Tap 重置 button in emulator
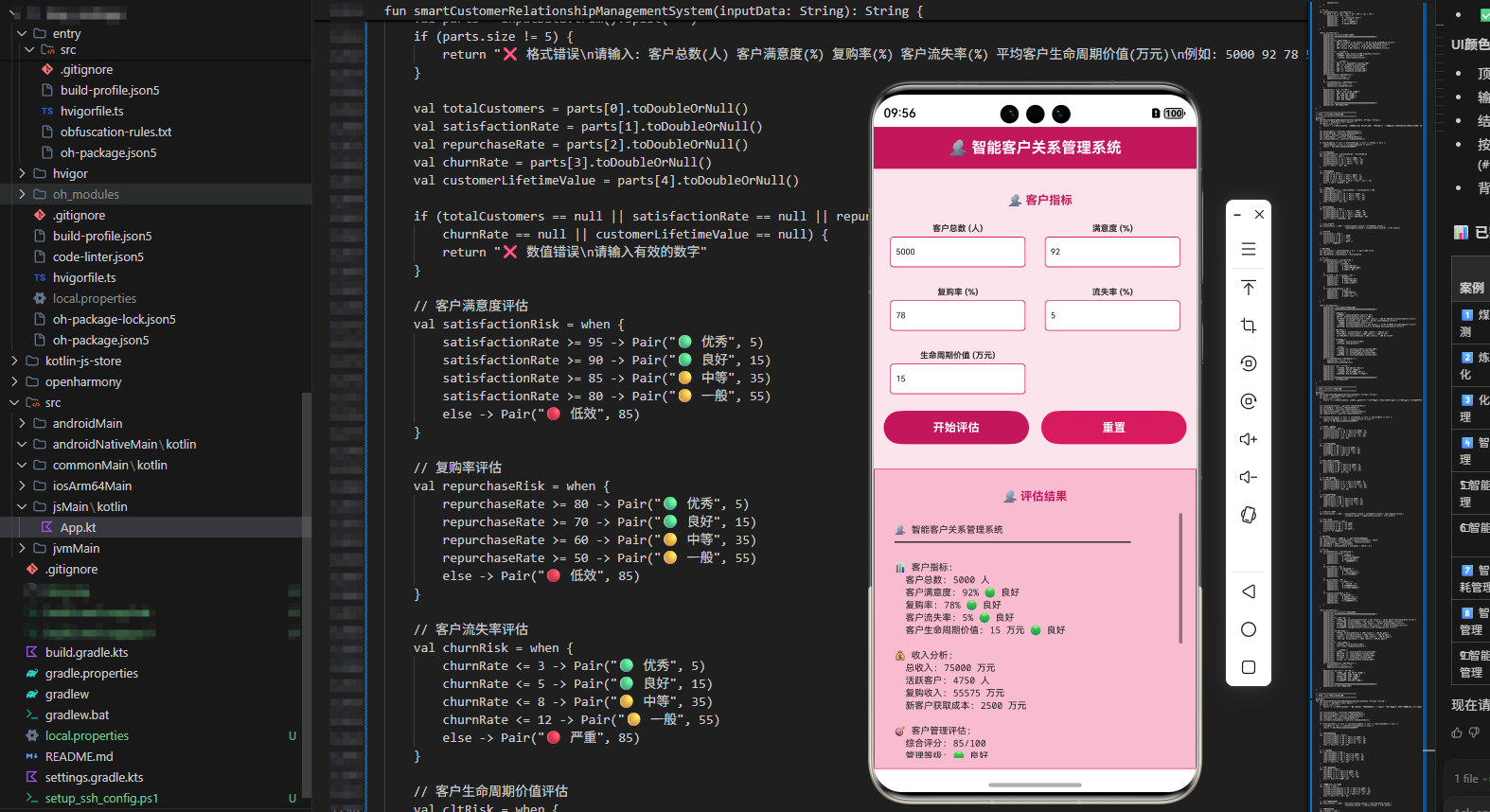 pyautogui.click(x=1113, y=427)
